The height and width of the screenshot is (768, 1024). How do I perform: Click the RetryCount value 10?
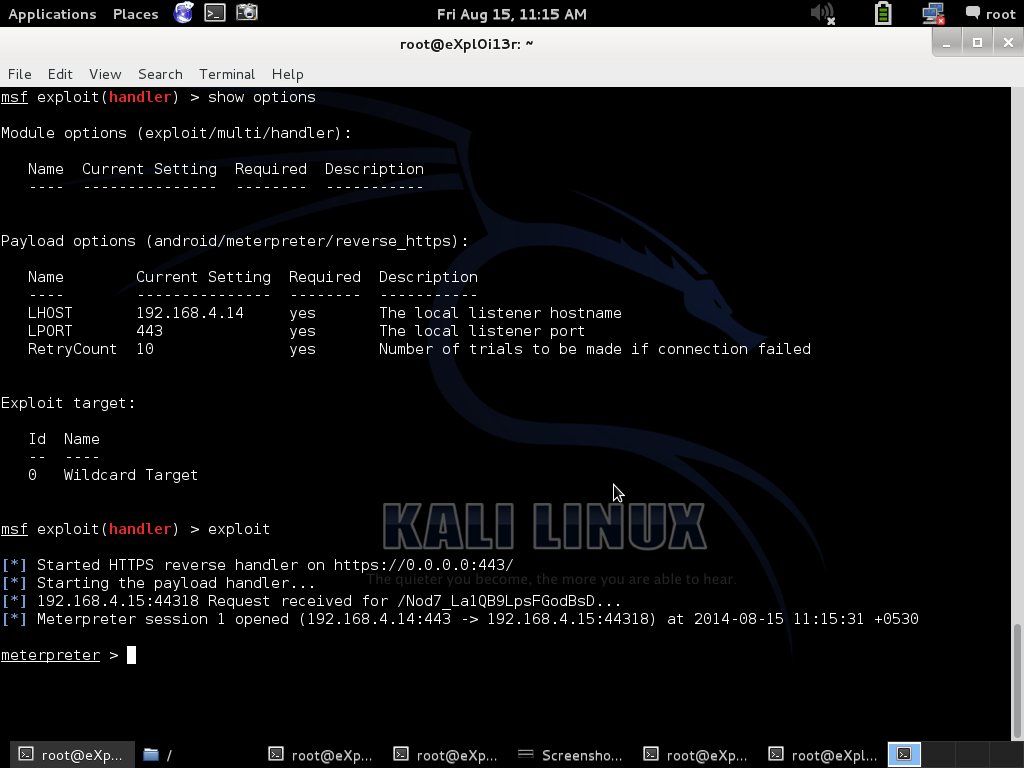point(145,349)
